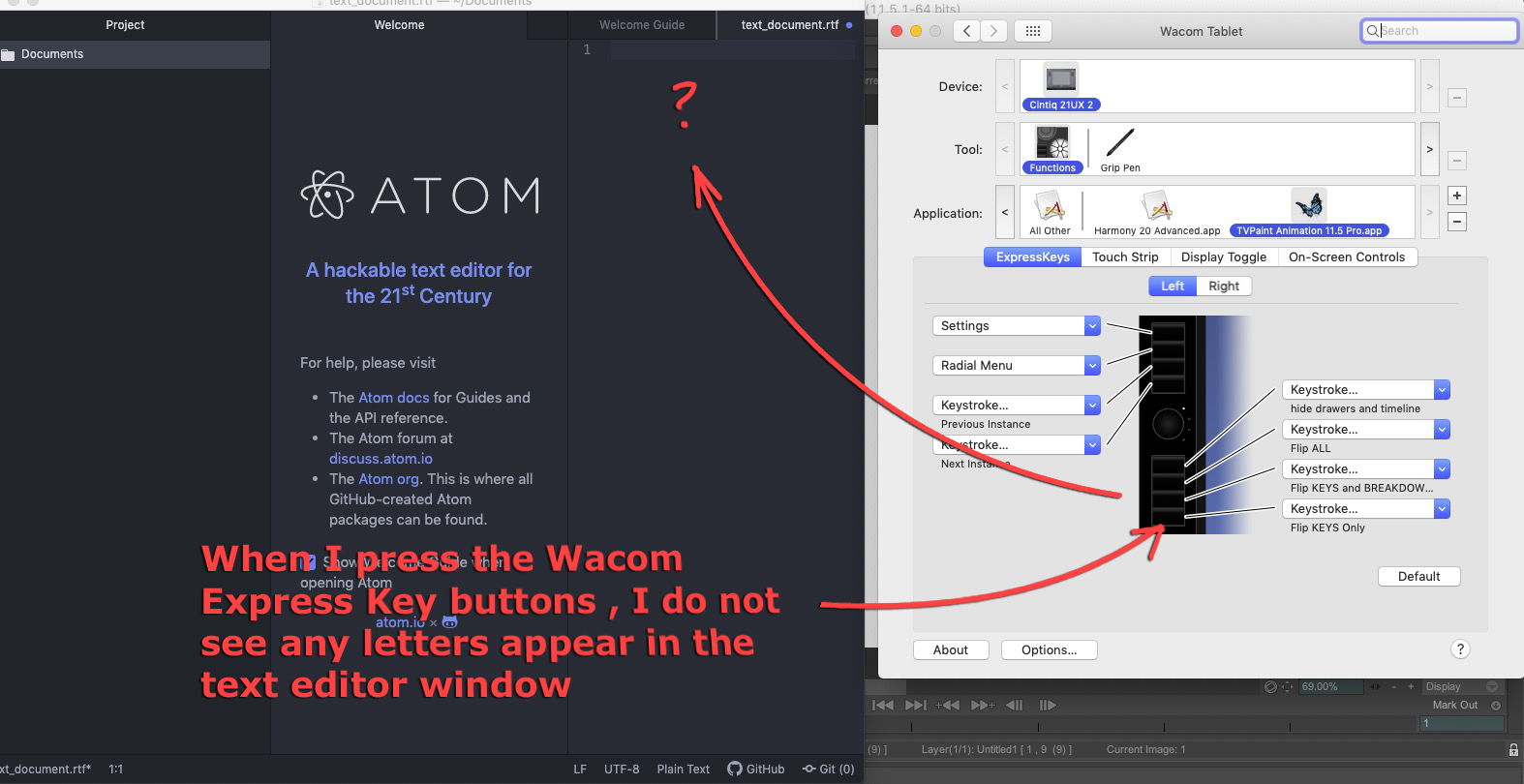Open the discuss.atom.io link
Image resolution: width=1524 pixels, height=784 pixels.
[381, 459]
